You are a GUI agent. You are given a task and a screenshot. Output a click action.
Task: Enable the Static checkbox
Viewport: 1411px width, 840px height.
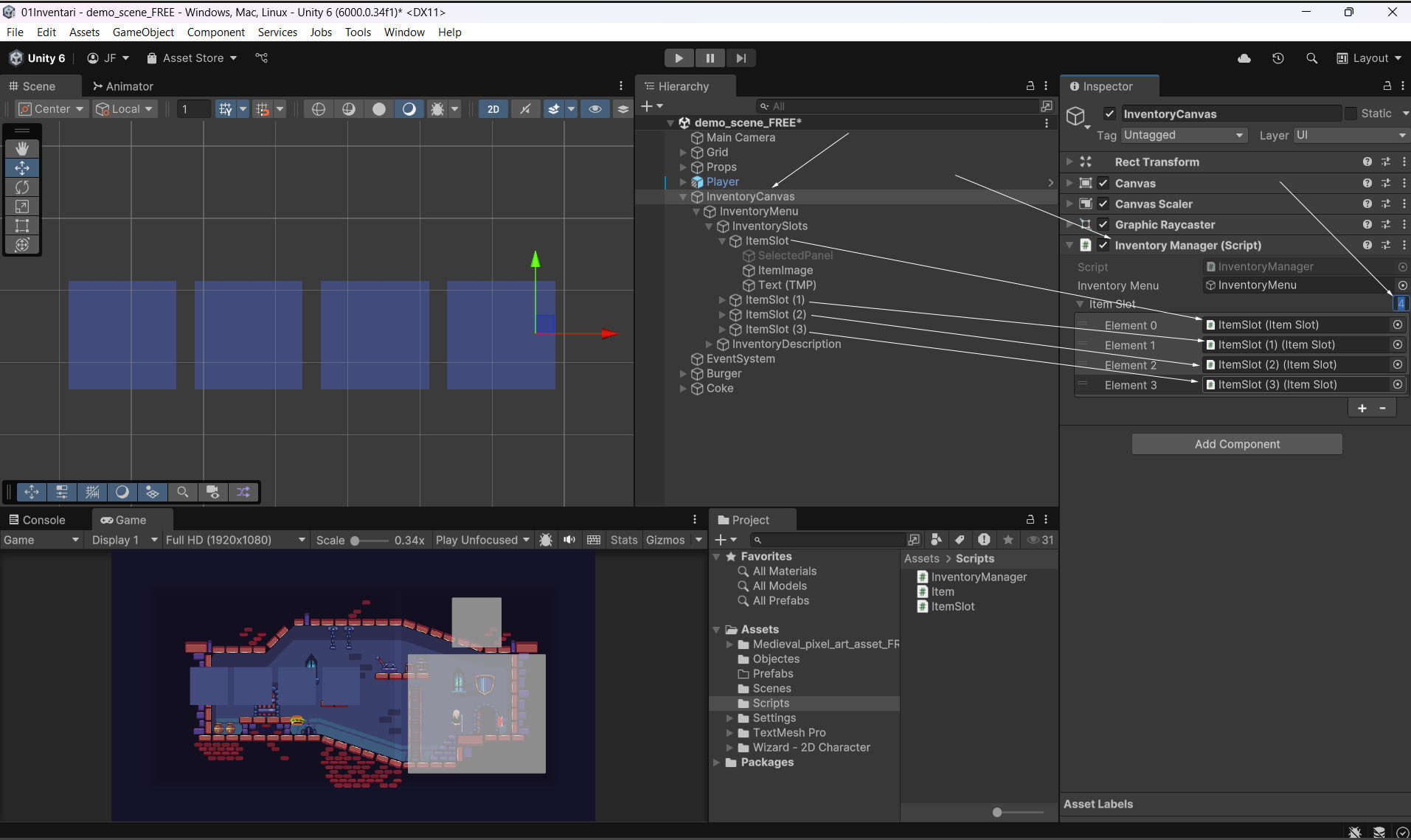click(x=1351, y=114)
